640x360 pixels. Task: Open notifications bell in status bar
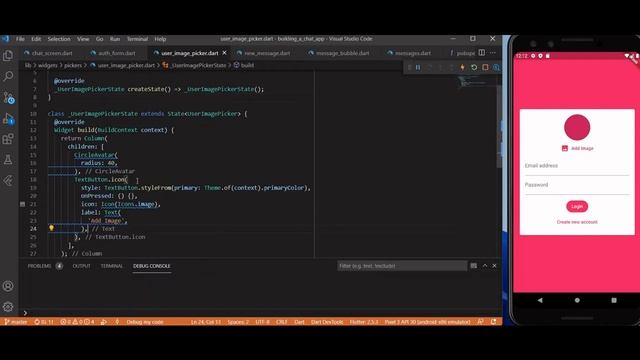click(493, 322)
